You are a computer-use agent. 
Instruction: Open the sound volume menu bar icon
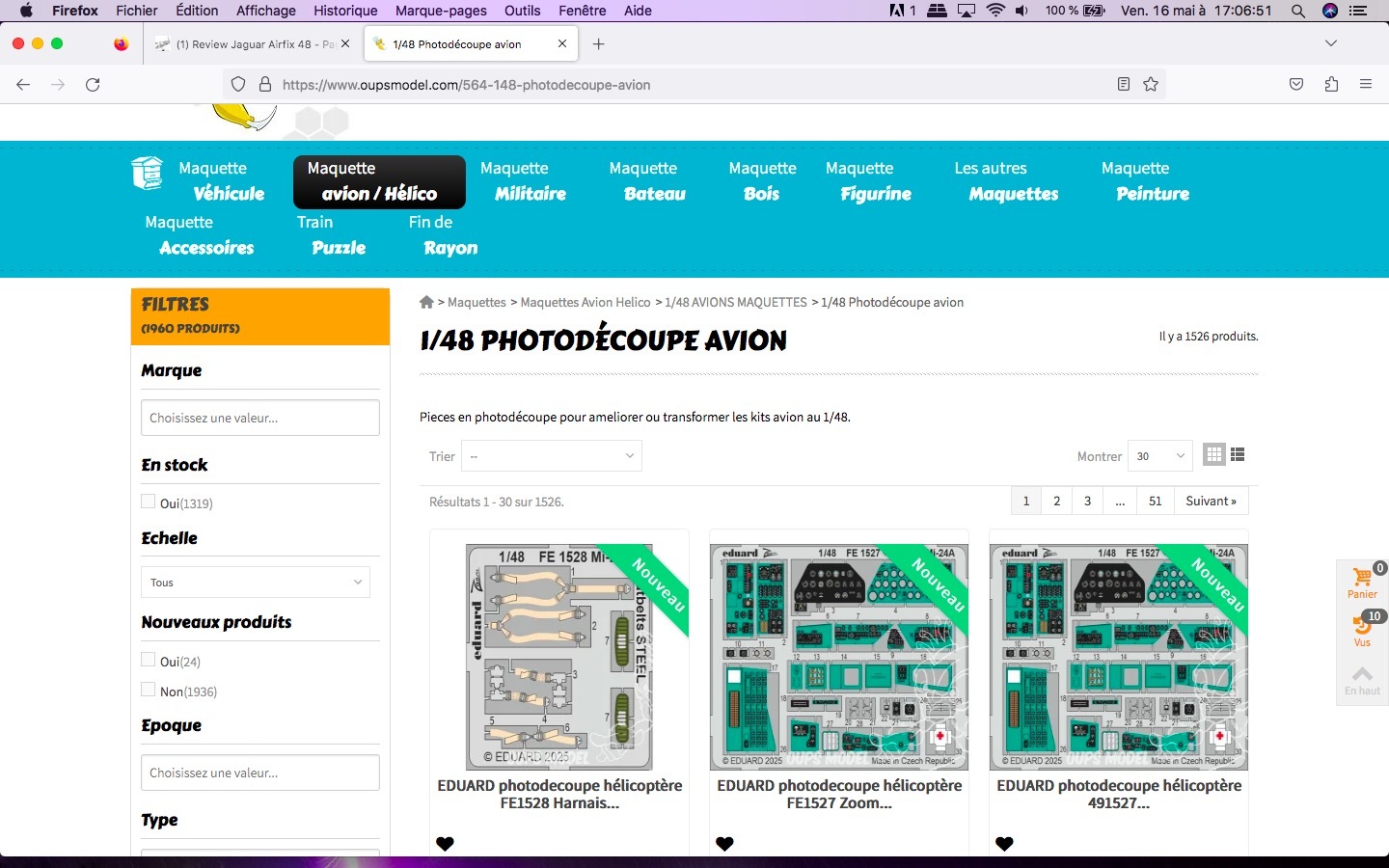click(1022, 11)
